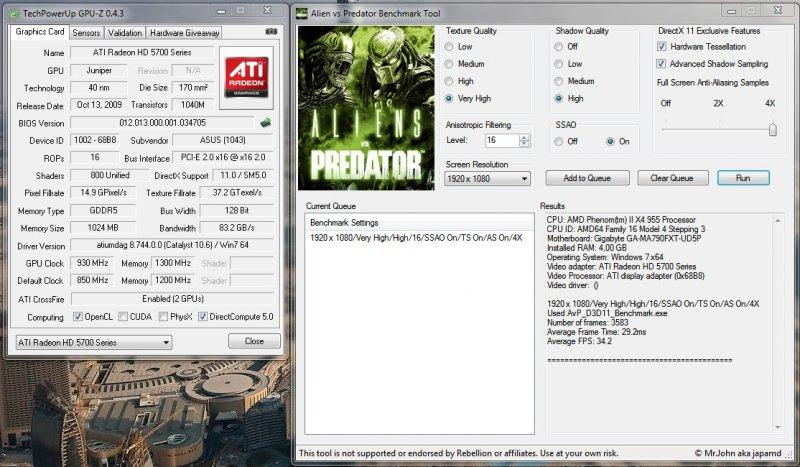The width and height of the screenshot is (800, 467).
Task: Click the Subvendor ASUS (1043) value
Action: [x=222, y=140]
